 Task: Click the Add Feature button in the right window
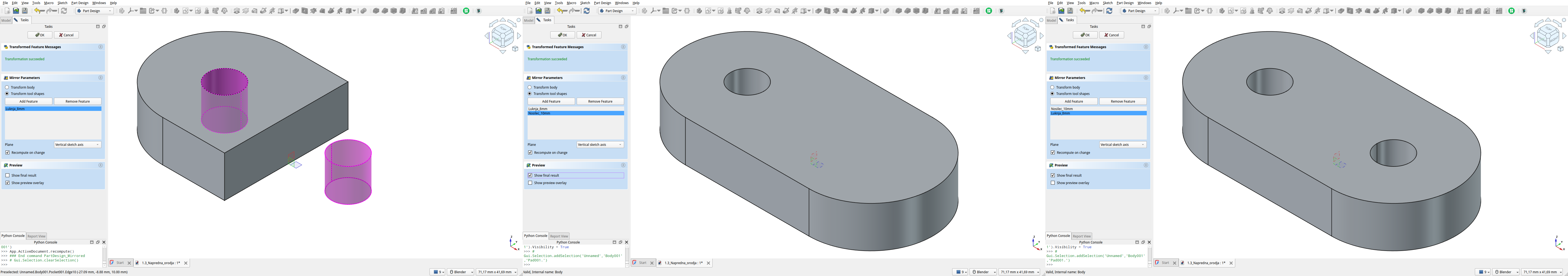click(x=1074, y=102)
